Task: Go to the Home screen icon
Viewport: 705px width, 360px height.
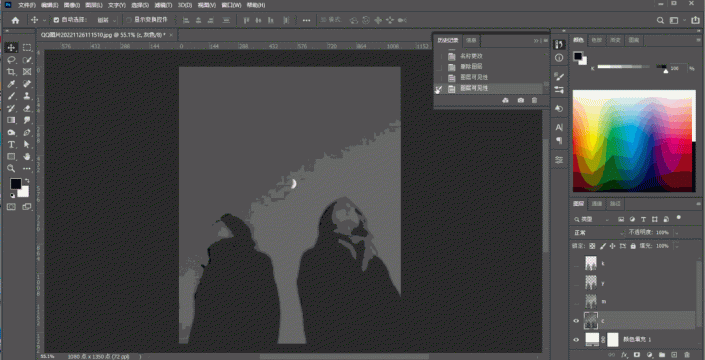Action: pyautogui.click(x=15, y=20)
